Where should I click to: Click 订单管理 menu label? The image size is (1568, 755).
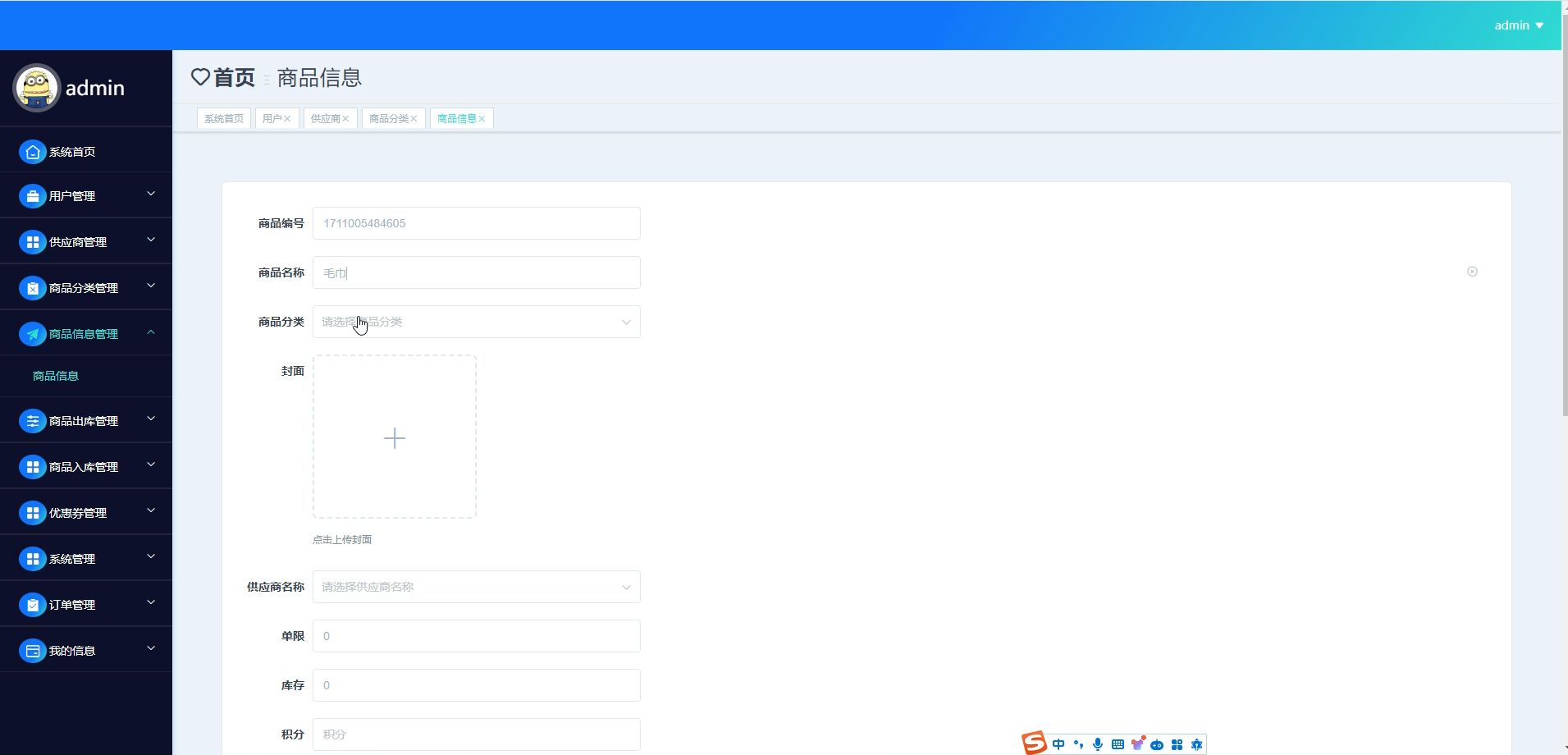coord(72,605)
